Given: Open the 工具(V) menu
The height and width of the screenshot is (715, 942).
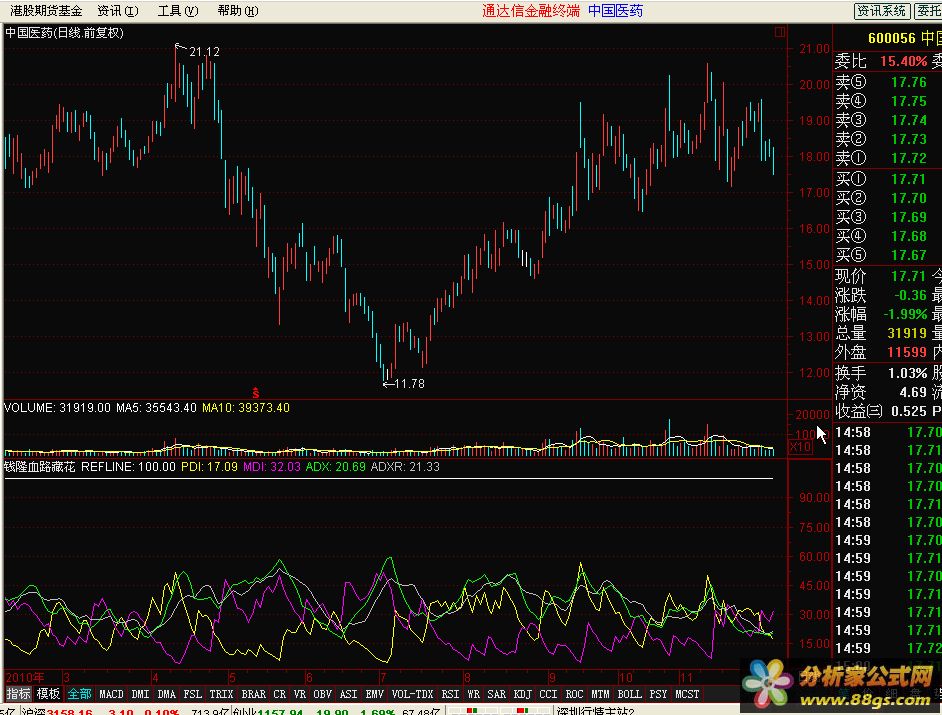Looking at the screenshot, I should (x=178, y=11).
